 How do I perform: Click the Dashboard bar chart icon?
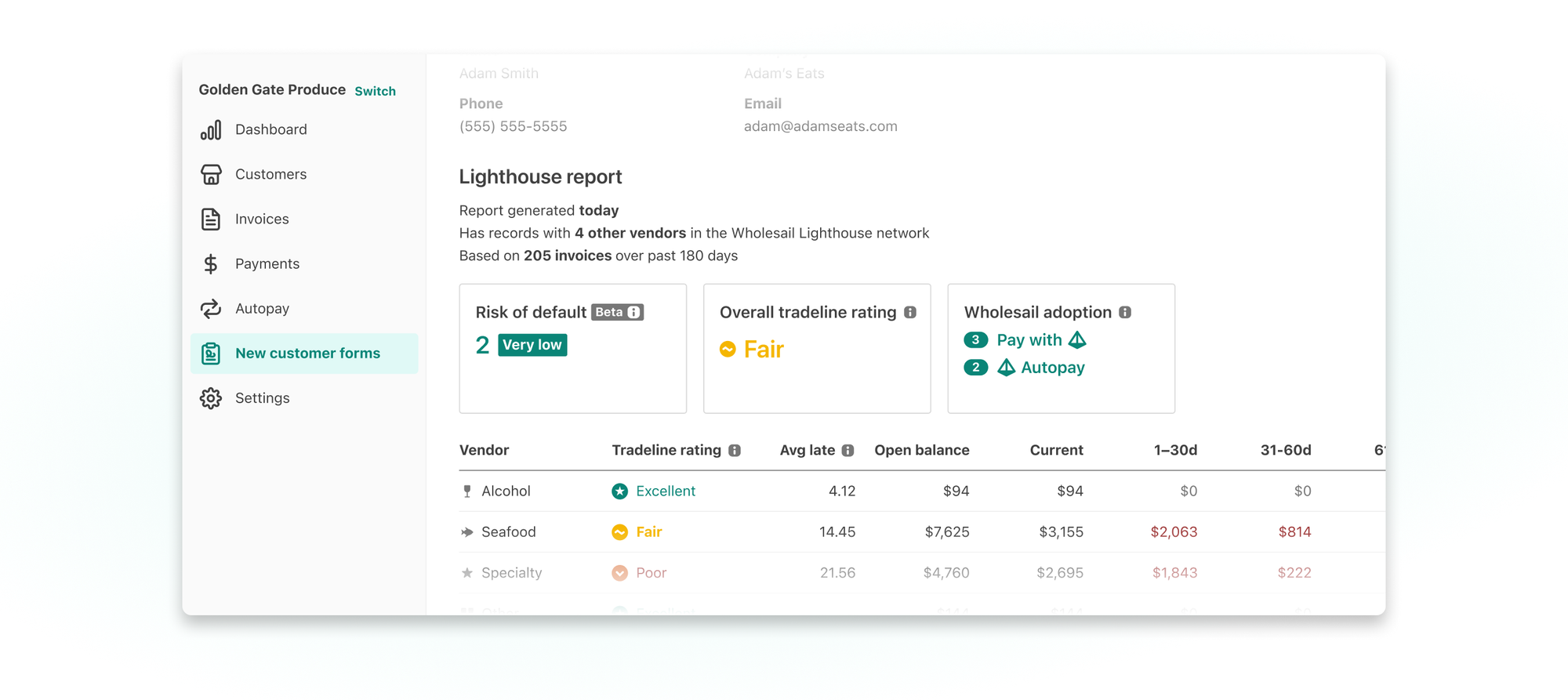coord(210,130)
